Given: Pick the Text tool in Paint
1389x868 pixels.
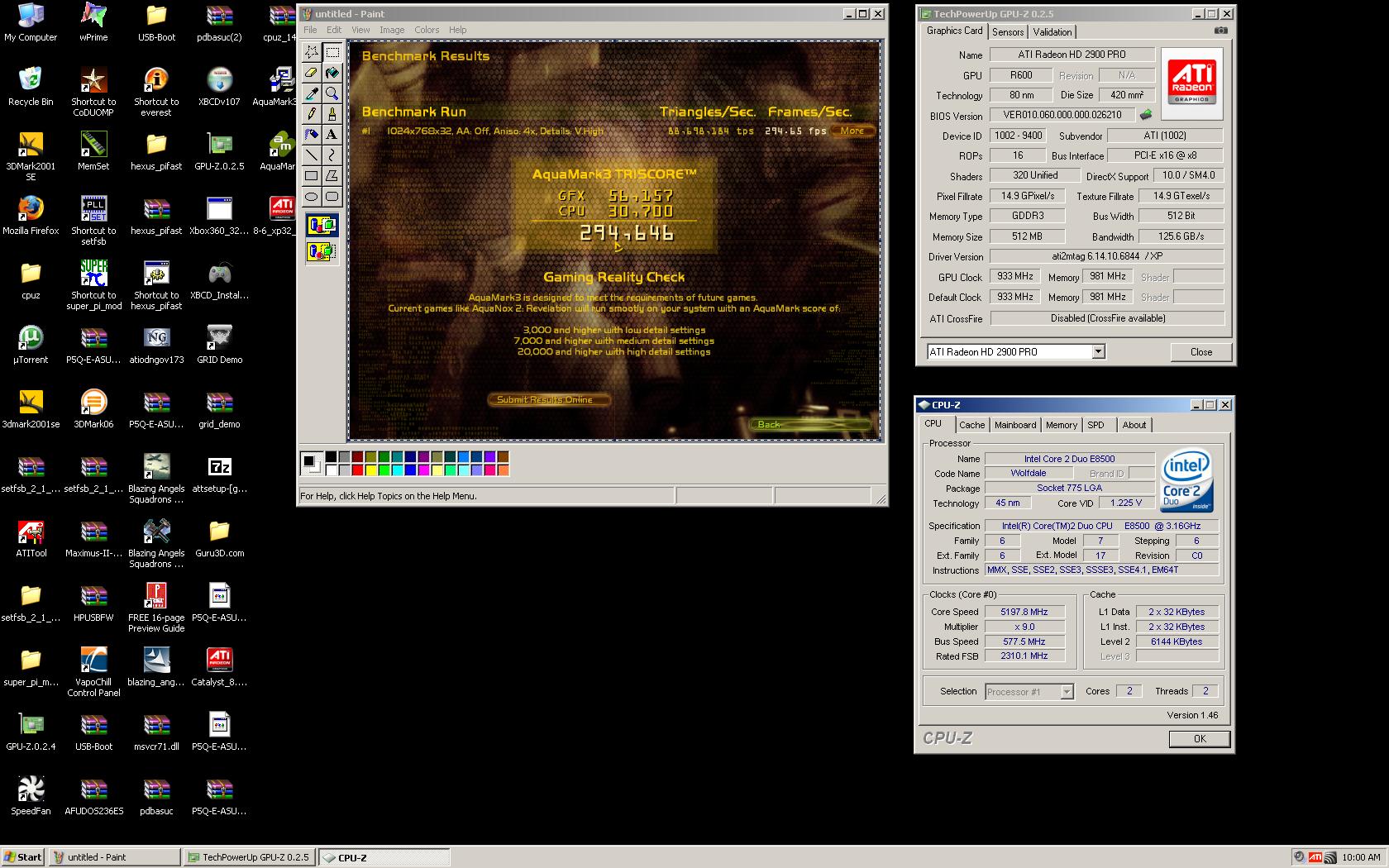Looking at the screenshot, I should (x=332, y=134).
